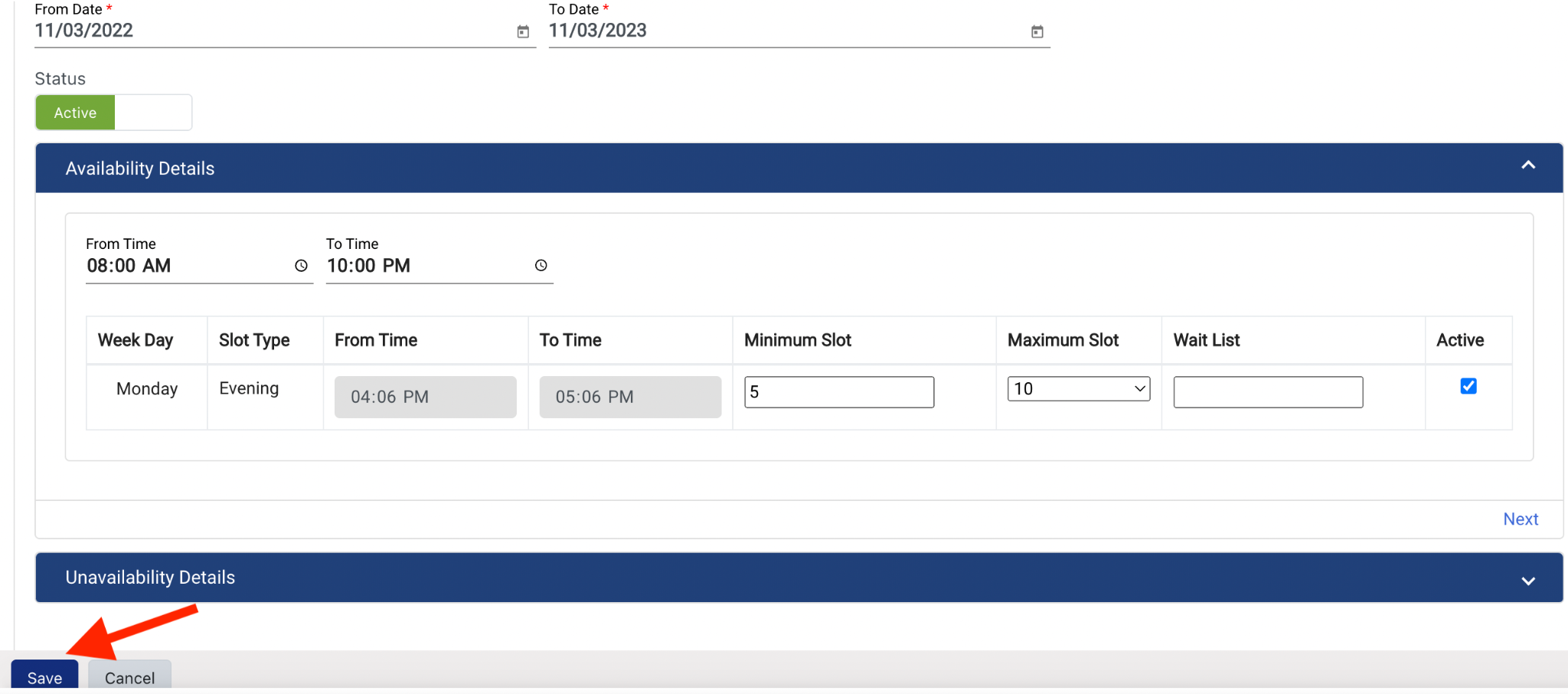Click the inactive side of Status toggle
Image resolution: width=1568 pixels, height=694 pixels.
coord(153,113)
